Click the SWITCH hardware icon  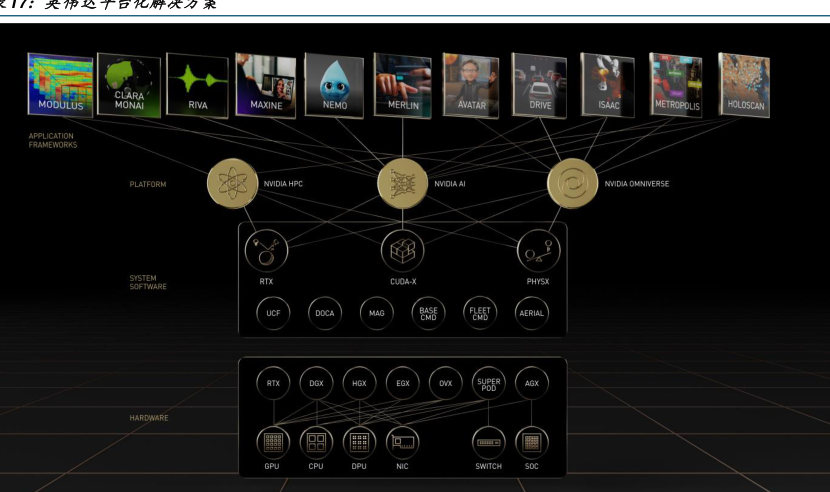pyautogui.click(x=489, y=442)
